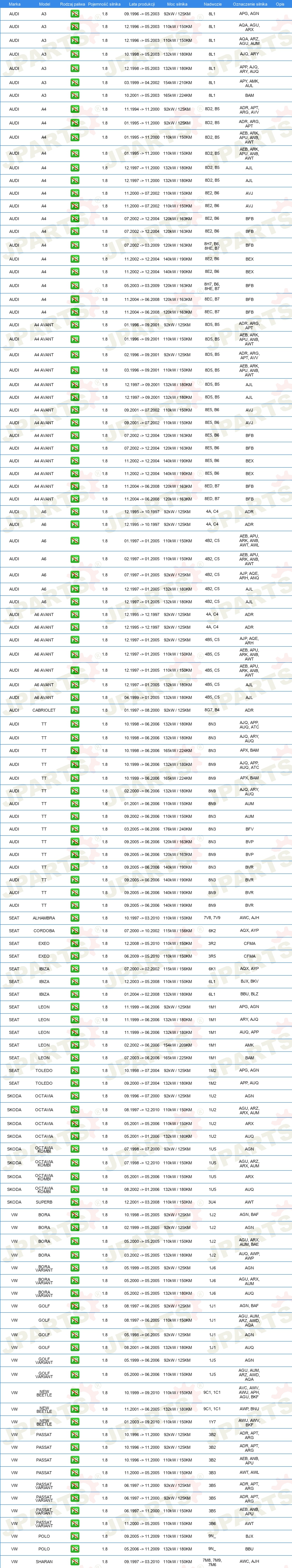This screenshot has height=1568, width=292.
Task: Click fuel icon in SKODA SUPERB row
Action: [x=74, y=1202]
